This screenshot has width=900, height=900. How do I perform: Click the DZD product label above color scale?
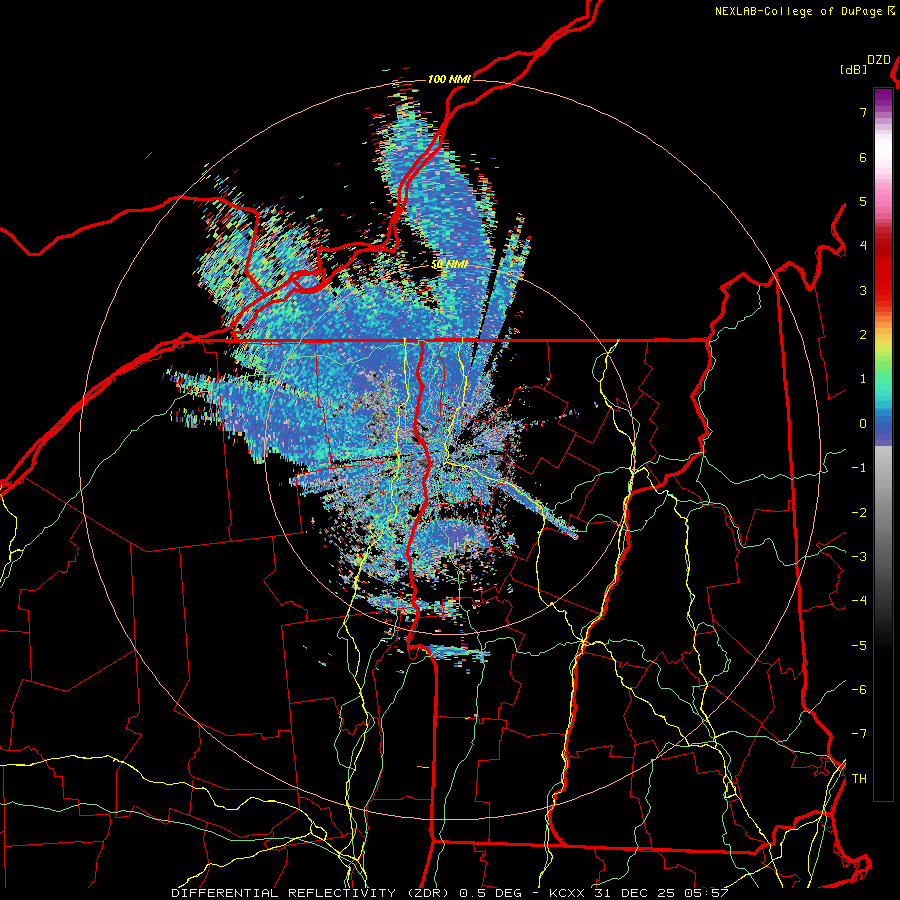[x=879, y=60]
